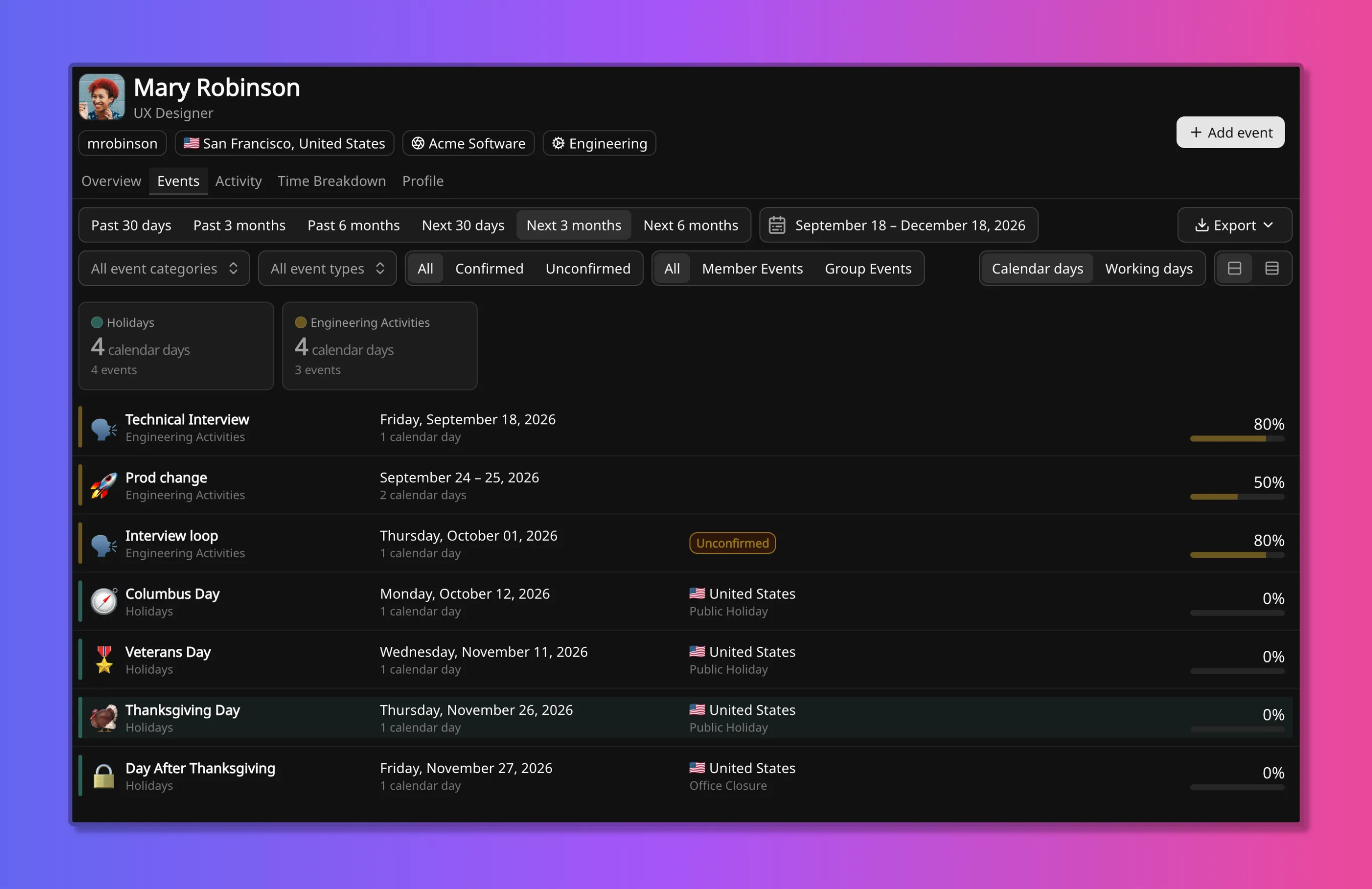
Task: Select the Next 6 months range
Action: 690,225
